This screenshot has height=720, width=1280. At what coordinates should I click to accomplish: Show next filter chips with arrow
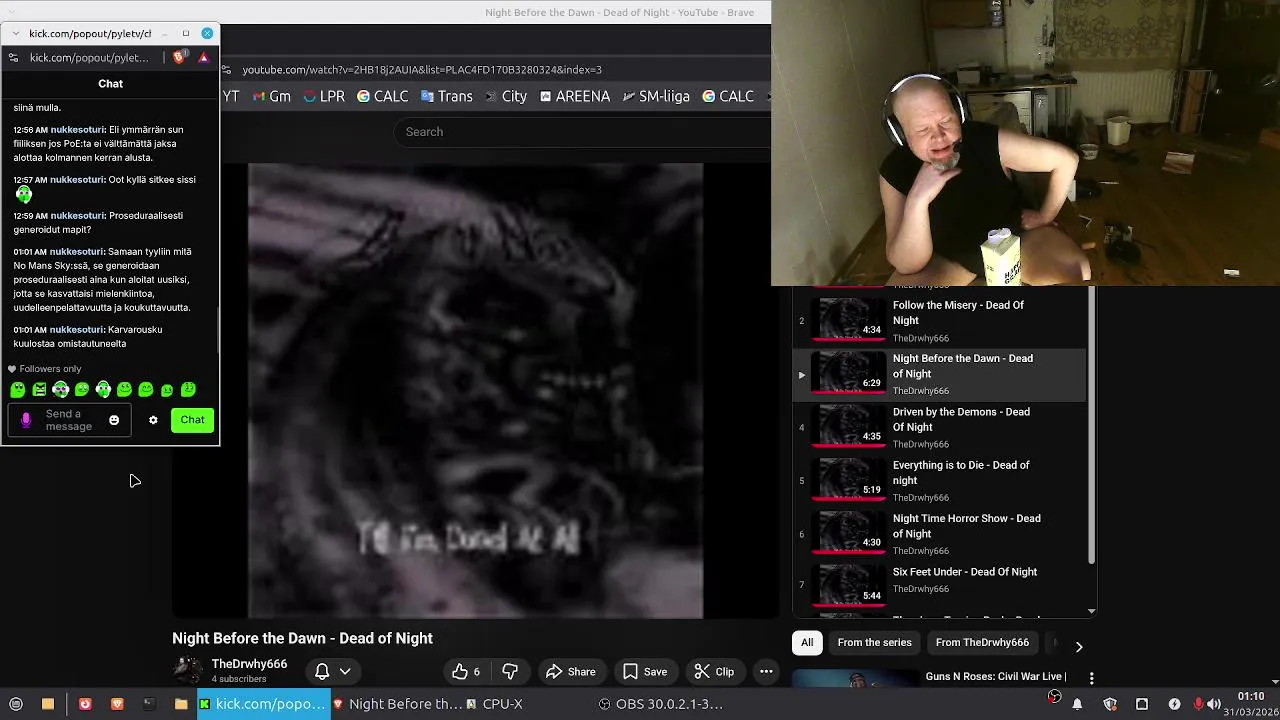point(1078,646)
